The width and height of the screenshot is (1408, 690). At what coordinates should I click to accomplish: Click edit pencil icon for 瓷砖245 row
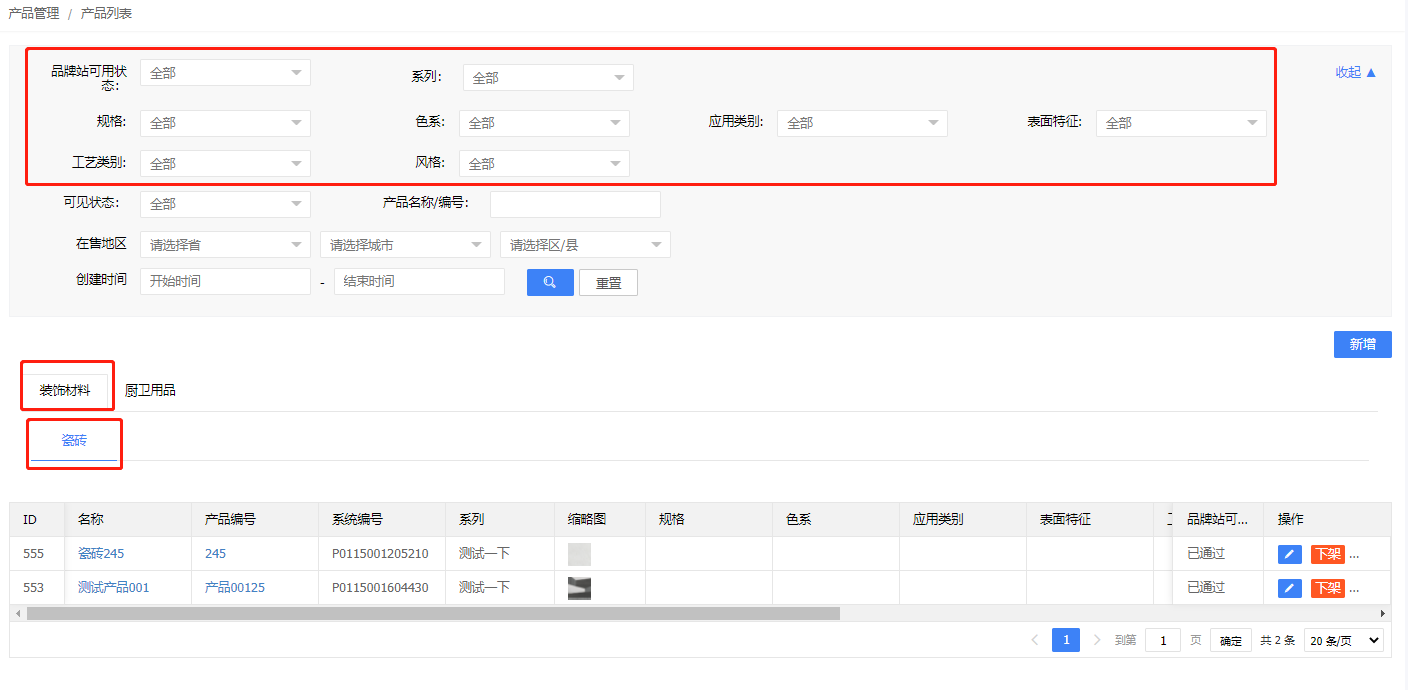pyautogui.click(x=1290, y=554)
